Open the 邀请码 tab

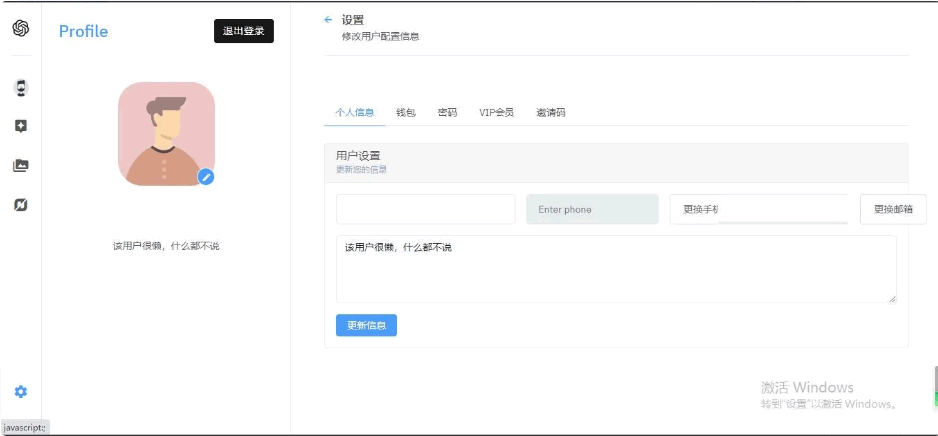[550, 113]
